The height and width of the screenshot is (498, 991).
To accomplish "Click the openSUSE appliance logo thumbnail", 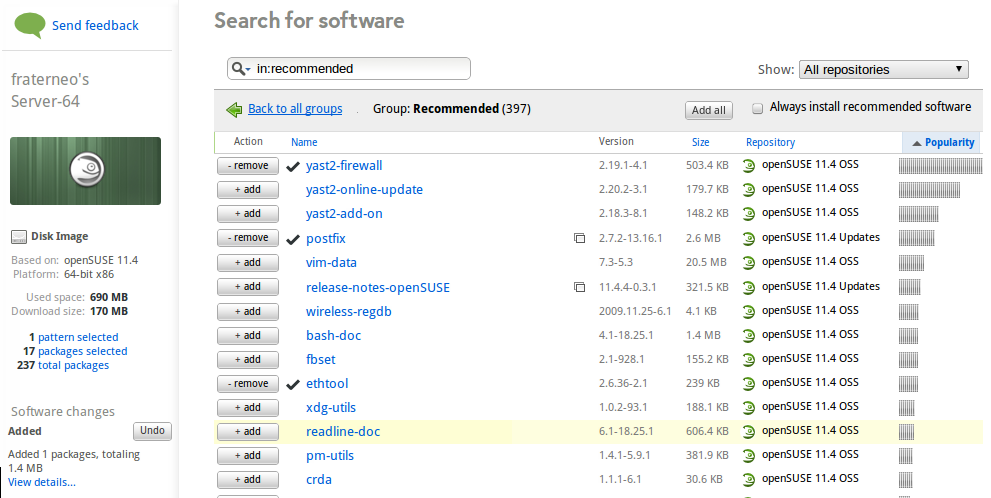I will (85, 171).
